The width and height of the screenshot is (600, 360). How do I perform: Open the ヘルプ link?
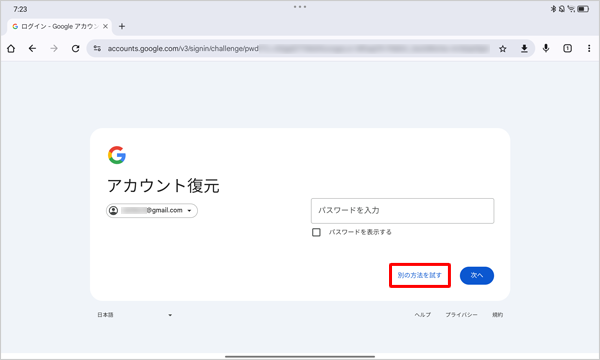423,315
